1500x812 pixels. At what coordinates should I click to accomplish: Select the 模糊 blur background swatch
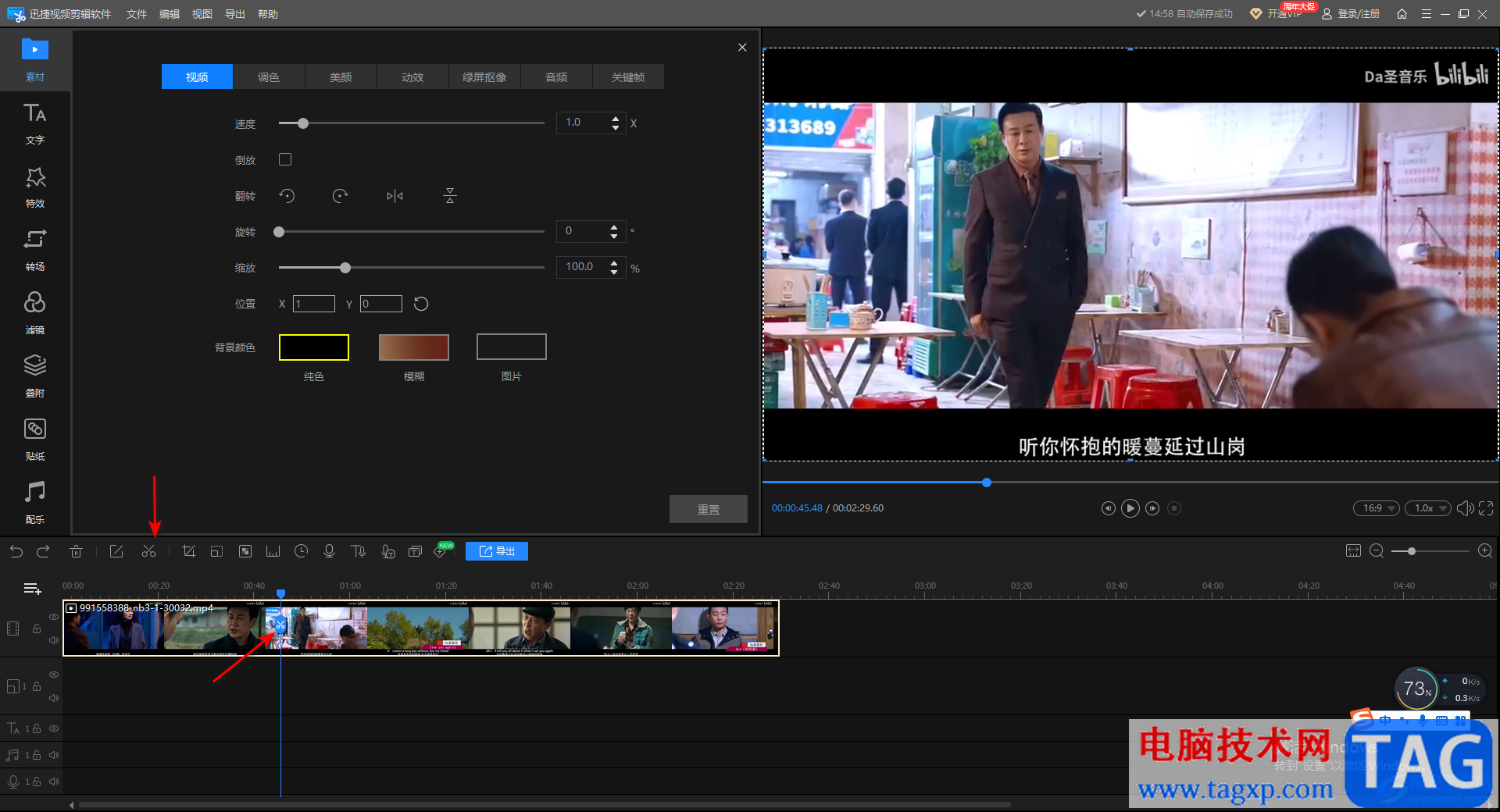tap(414, 347)
